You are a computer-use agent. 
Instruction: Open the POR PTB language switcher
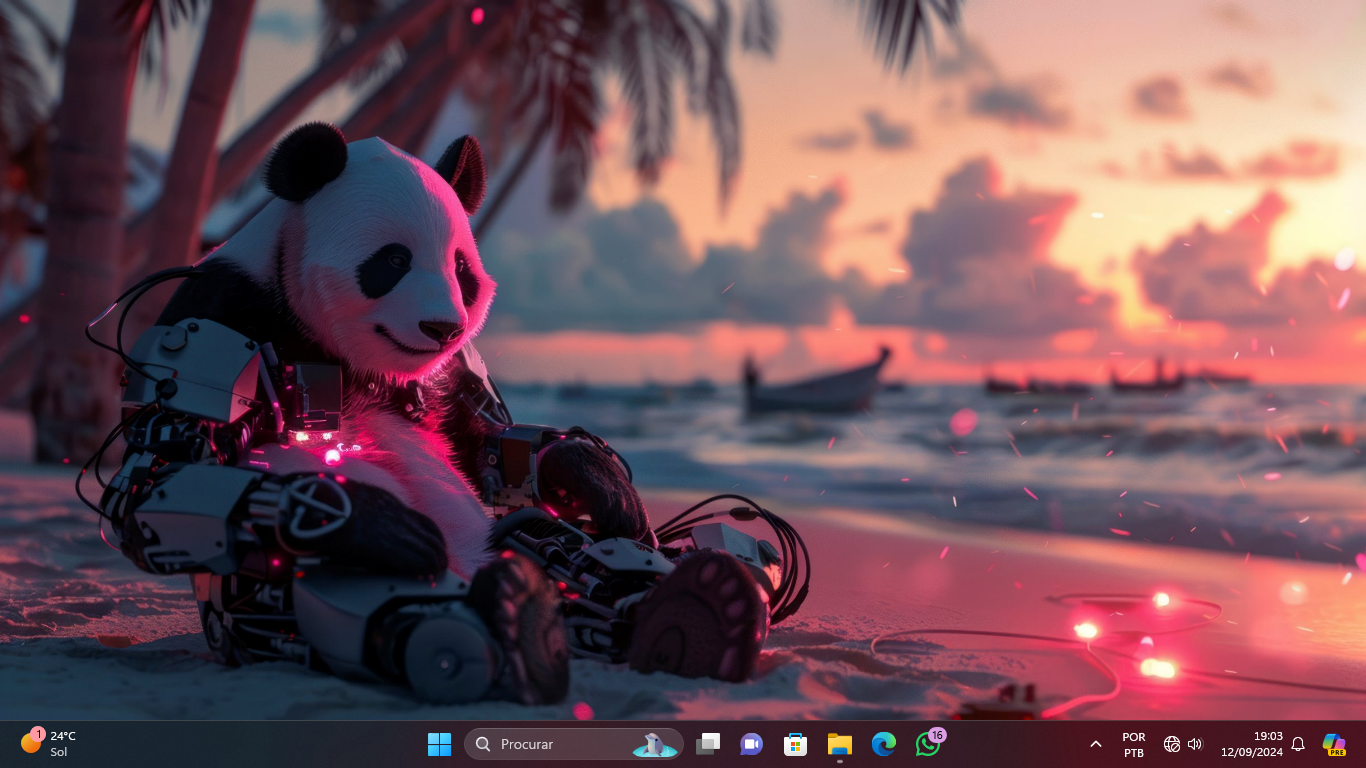click(1133, 744)
